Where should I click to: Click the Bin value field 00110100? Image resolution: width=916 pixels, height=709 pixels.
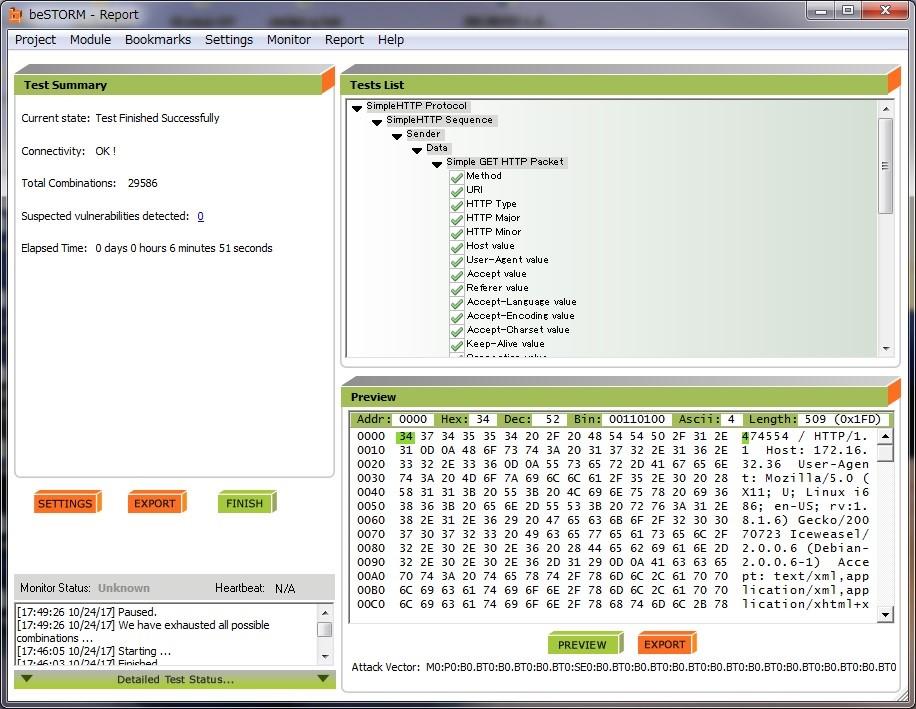point(637,419)
